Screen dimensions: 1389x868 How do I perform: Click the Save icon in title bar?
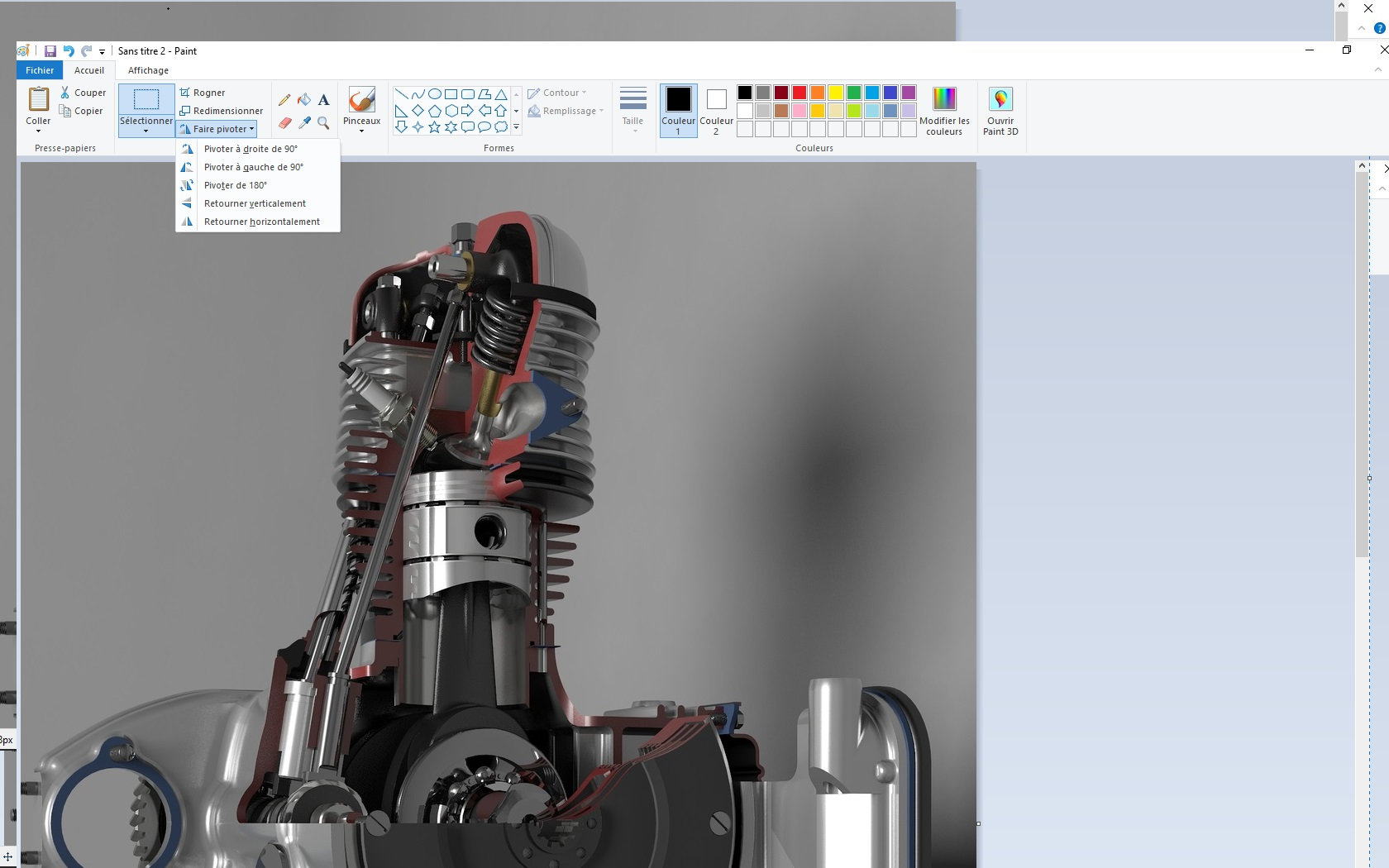coord(50,51)
